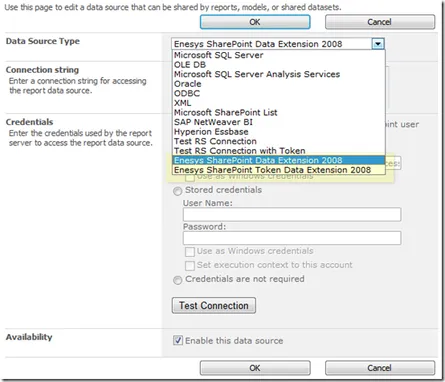Image resolution: width=445 pixels, height=382 pixels.
Task: Select ODBC from the dropdown list
Action: (279, 93)
